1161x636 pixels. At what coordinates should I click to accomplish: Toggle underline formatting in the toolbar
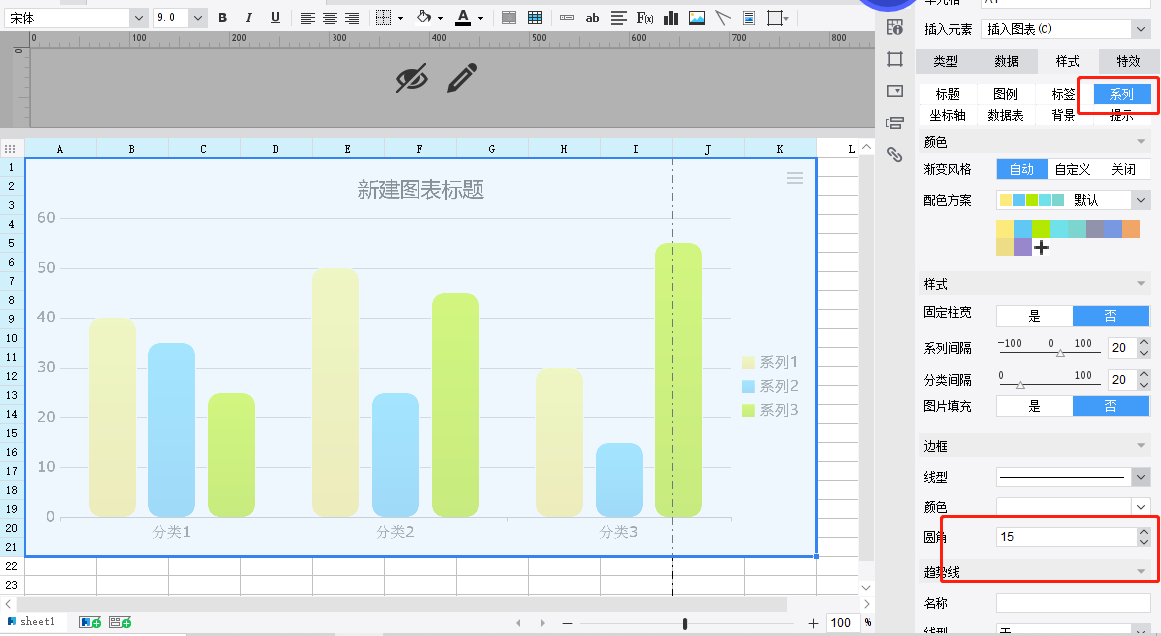click(275, 18)
